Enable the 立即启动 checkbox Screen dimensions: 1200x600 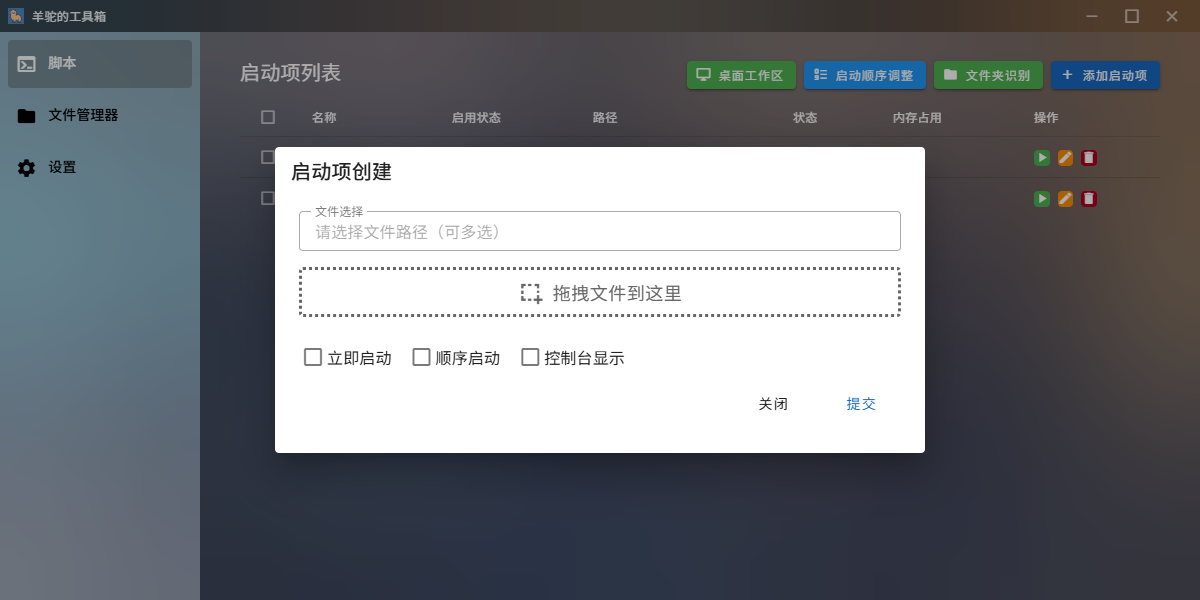coord(313,357)
